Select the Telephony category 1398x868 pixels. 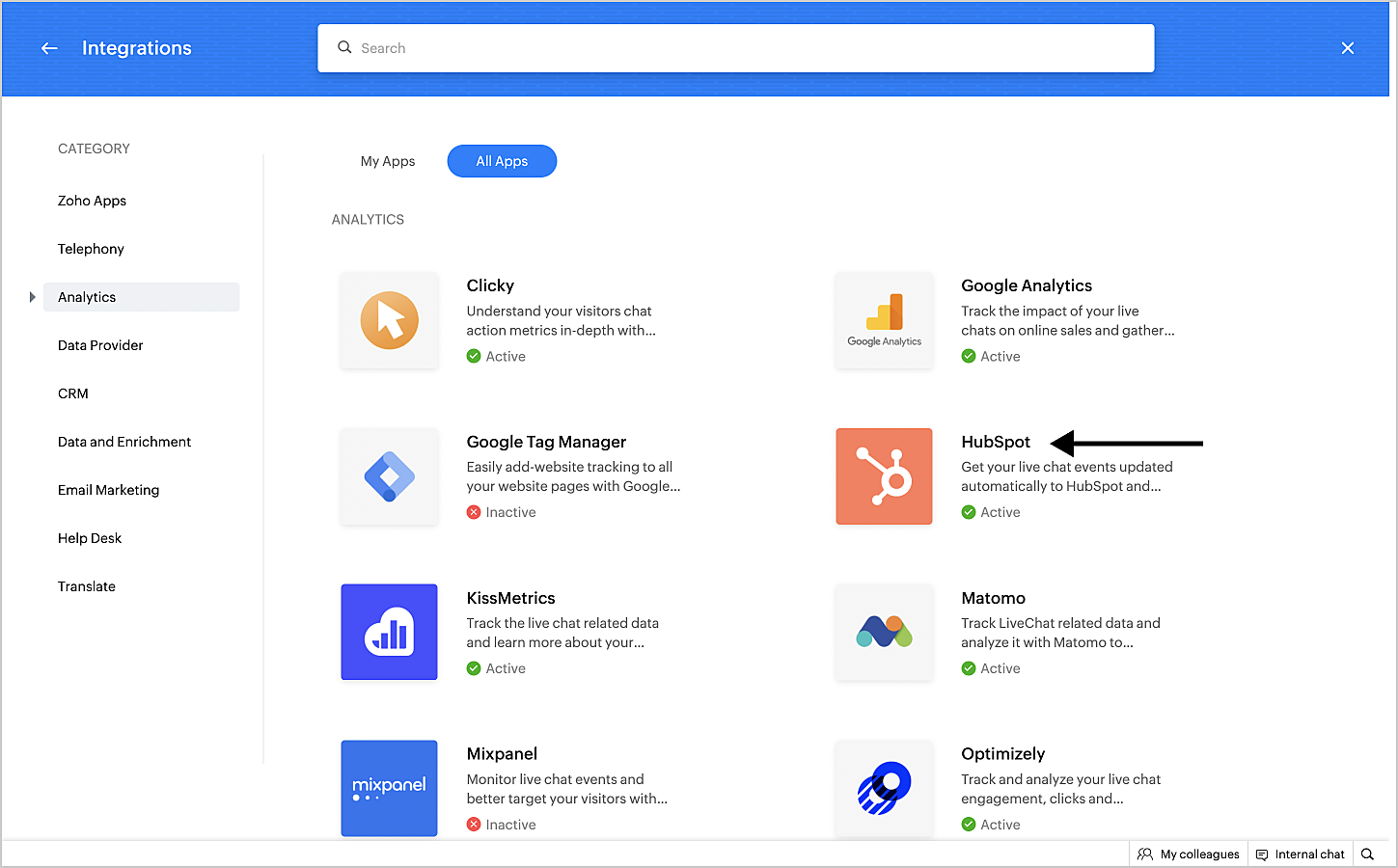click(x=91, y=249)
